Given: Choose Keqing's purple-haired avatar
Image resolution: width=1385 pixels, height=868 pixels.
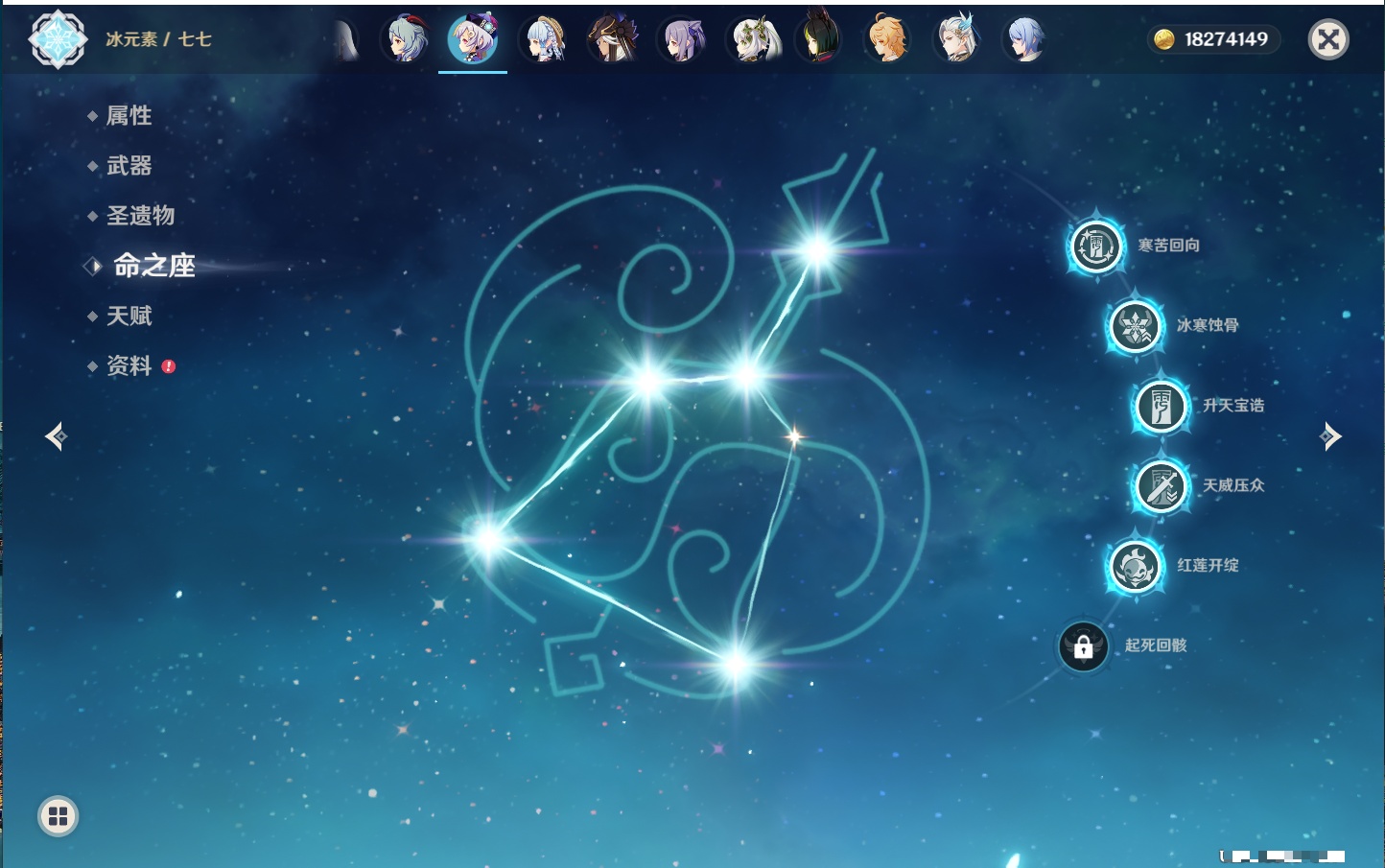Looking at the screenshot, I should [682, 40].
